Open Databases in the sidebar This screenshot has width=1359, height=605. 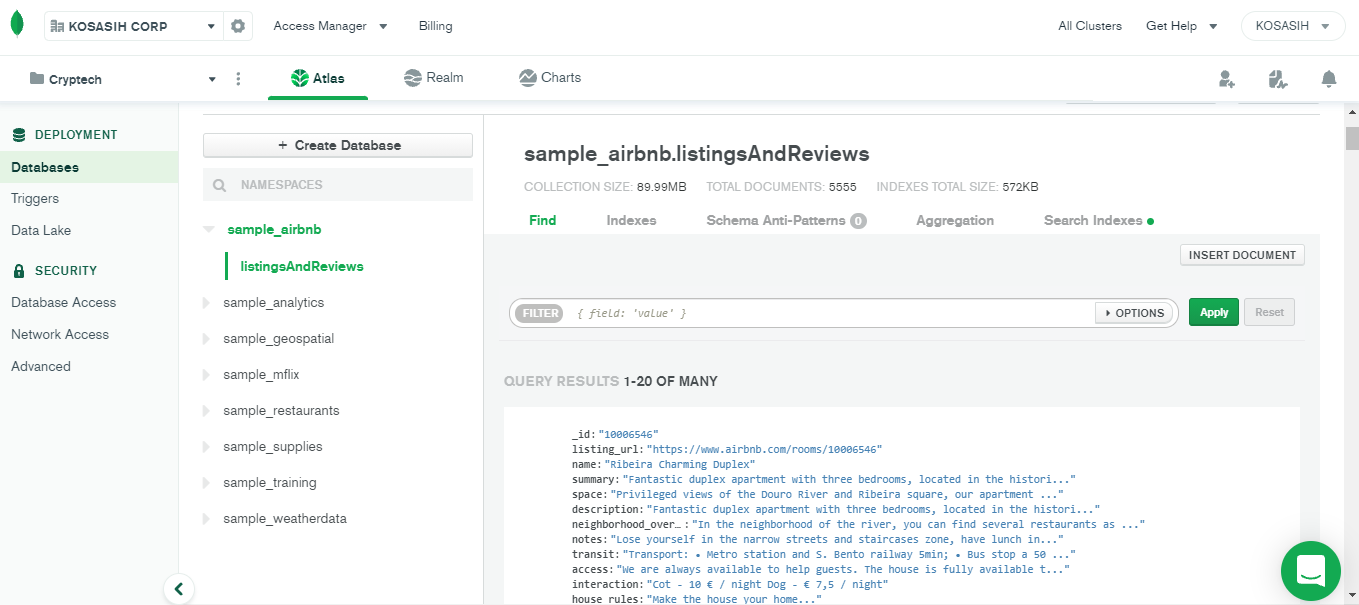click(89, 167)
